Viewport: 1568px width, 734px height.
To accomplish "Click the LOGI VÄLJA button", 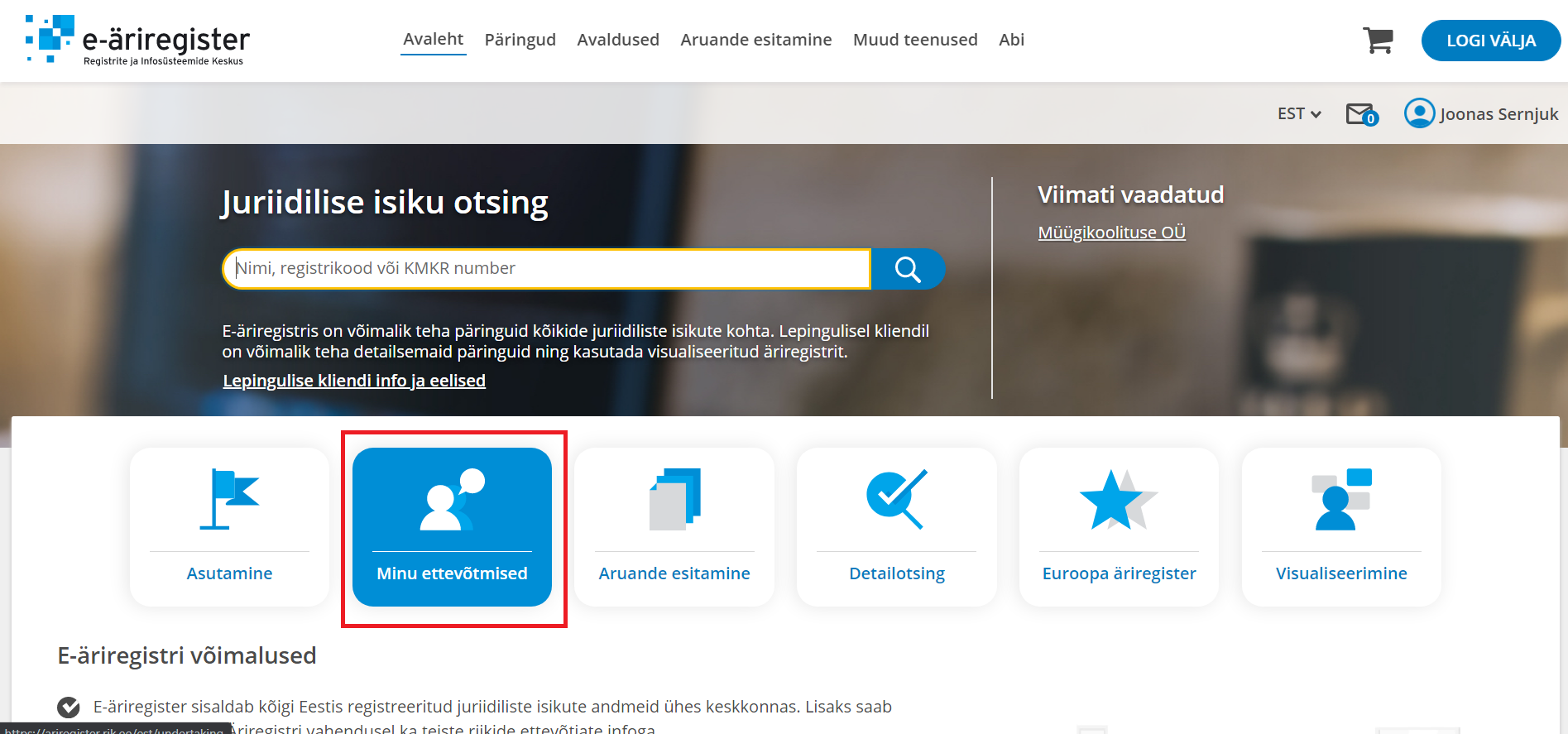I will 1490,41.
